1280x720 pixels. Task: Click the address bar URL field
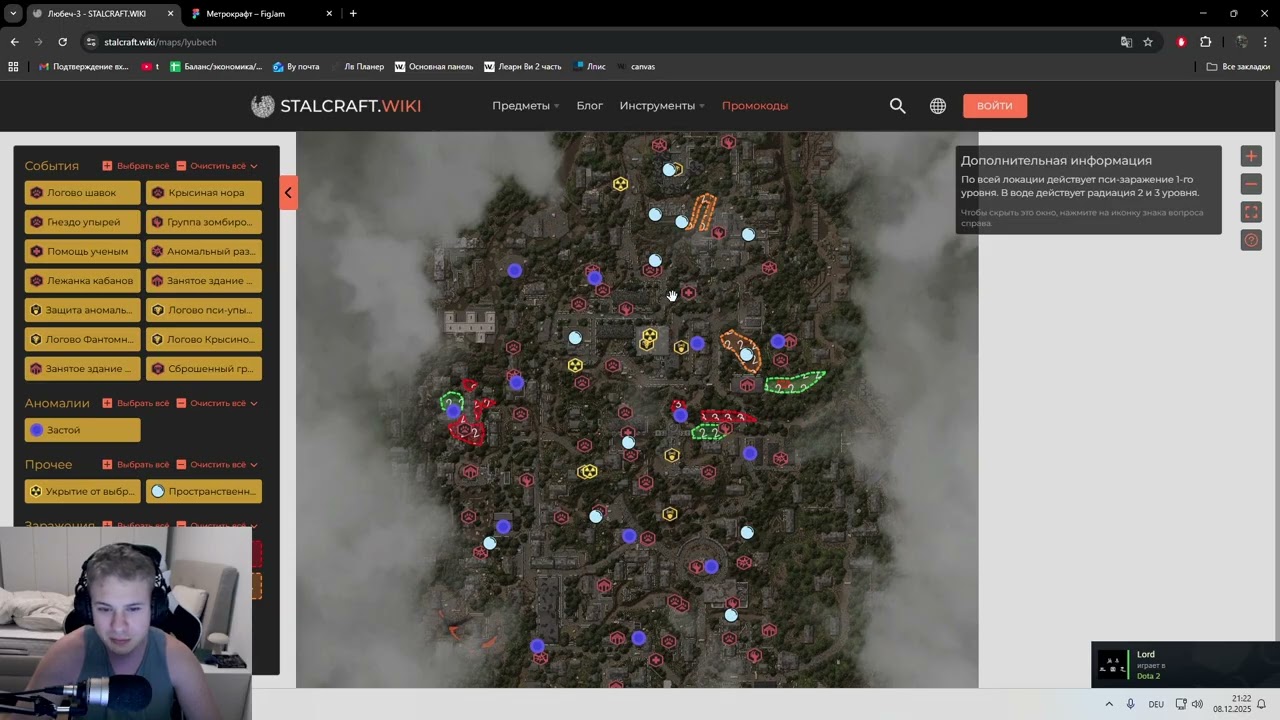point(600,42)
